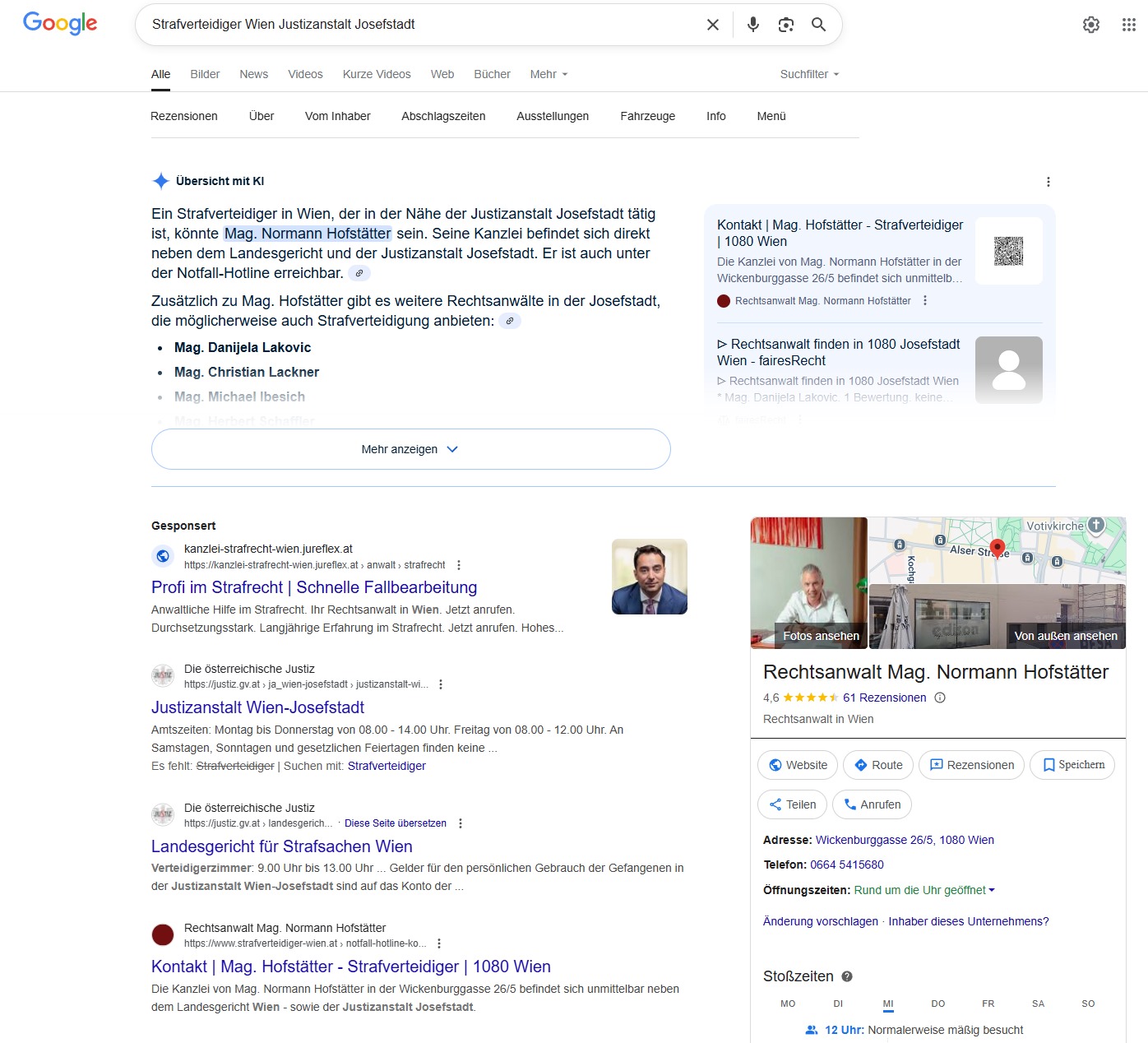Screen dimensions: 1148x1043
Task: Switch to the Bilder tab
Action: (x=205, y=74)
